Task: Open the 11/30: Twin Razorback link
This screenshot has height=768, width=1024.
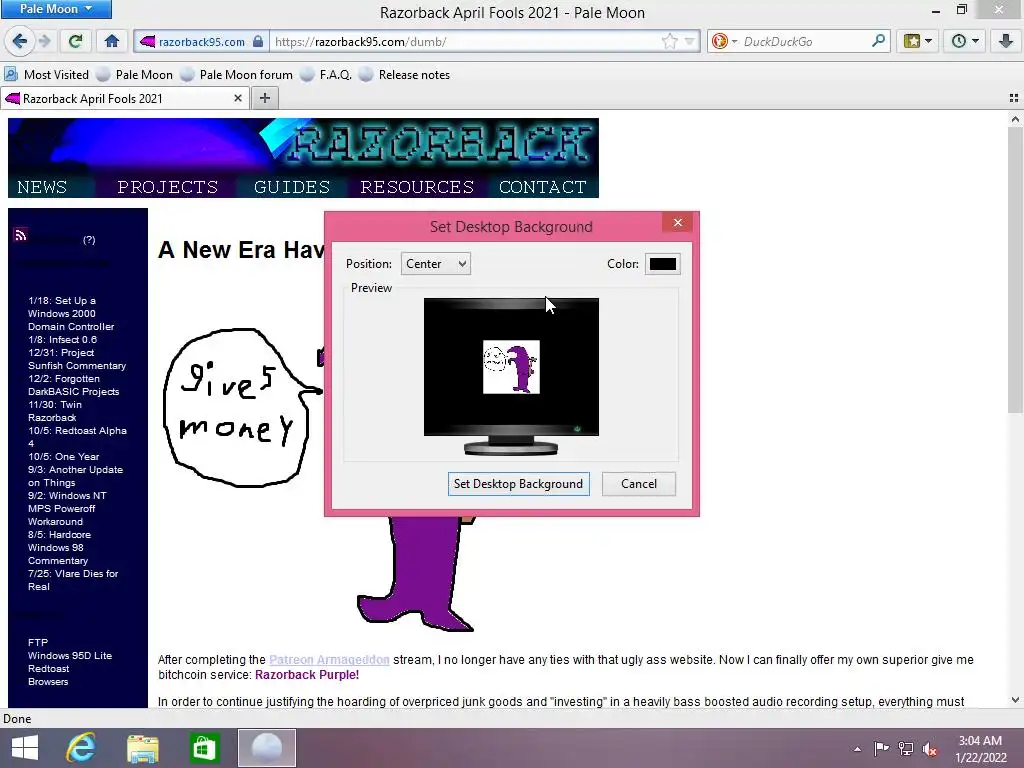Action: click(x=55, y=411)
